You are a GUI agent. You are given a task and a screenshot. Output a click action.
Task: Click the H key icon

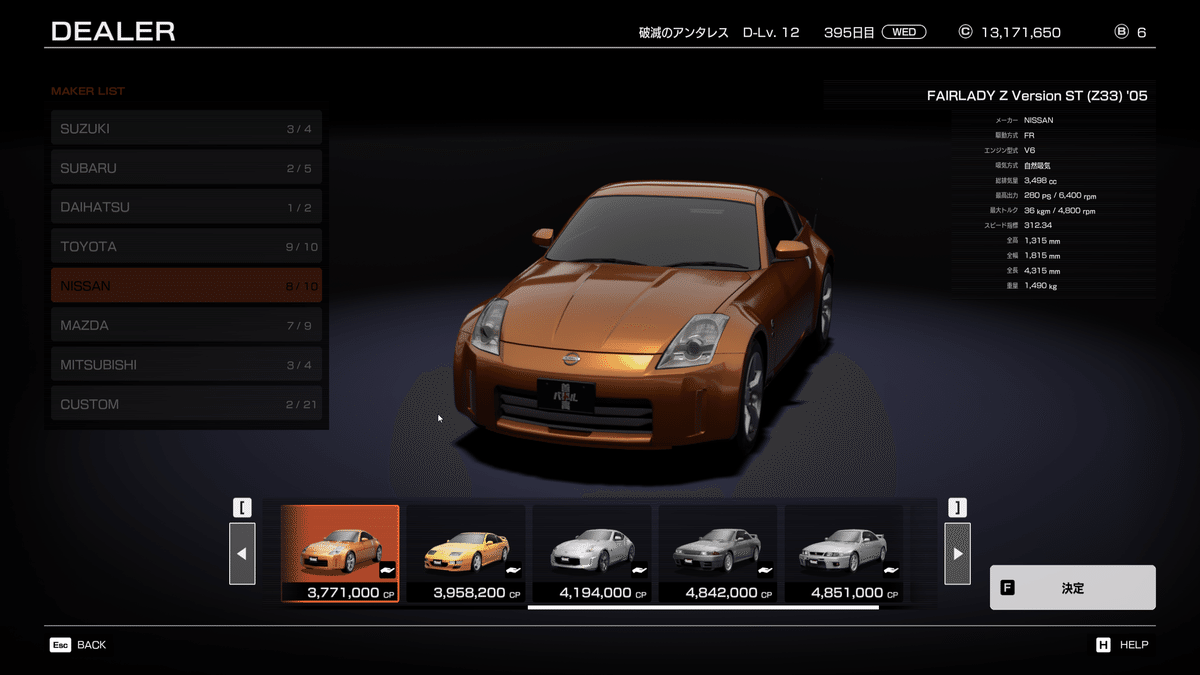(1103, 645)
